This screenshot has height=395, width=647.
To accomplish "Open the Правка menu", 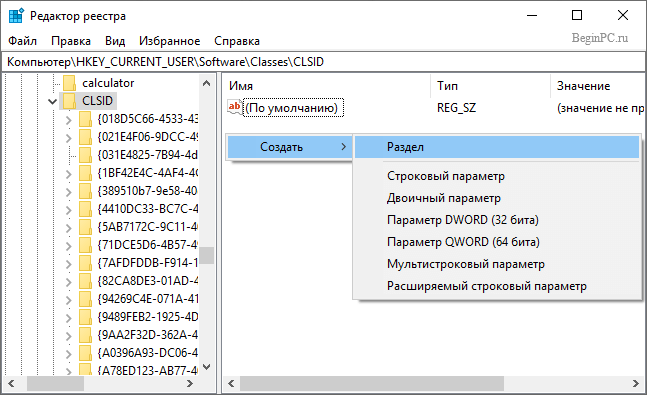I will (71, 41).
